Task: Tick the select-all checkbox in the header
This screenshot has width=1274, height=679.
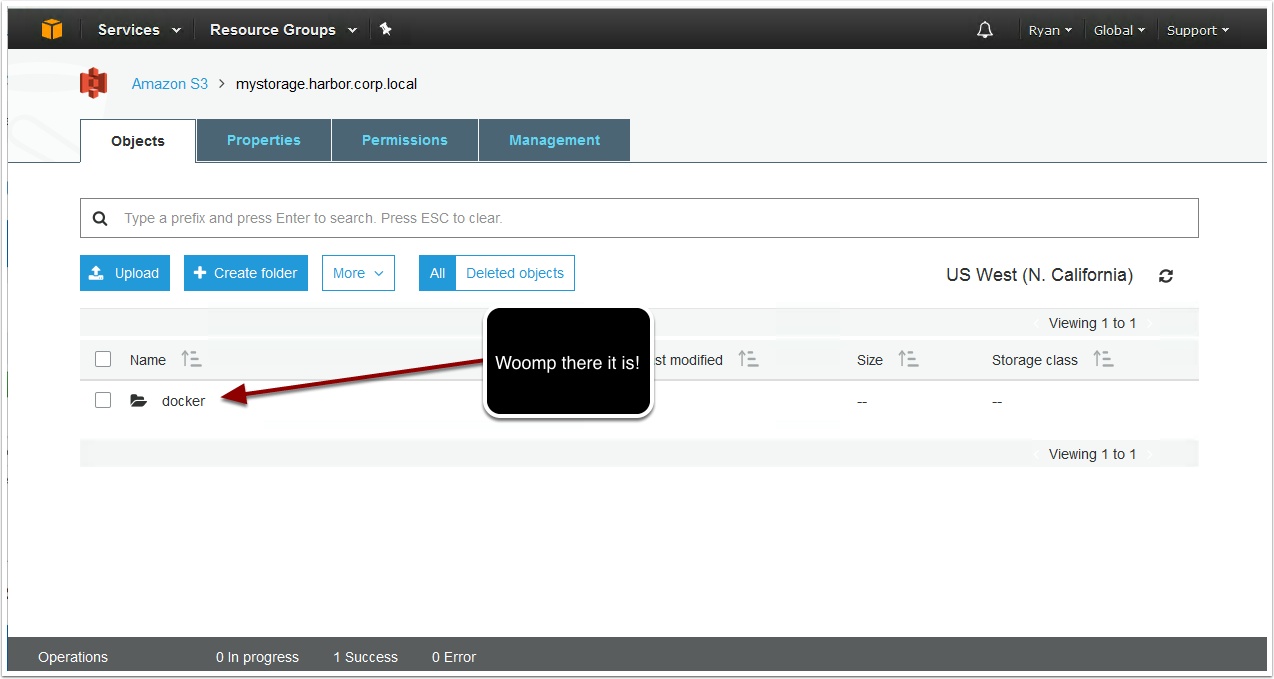Action: 103,359
